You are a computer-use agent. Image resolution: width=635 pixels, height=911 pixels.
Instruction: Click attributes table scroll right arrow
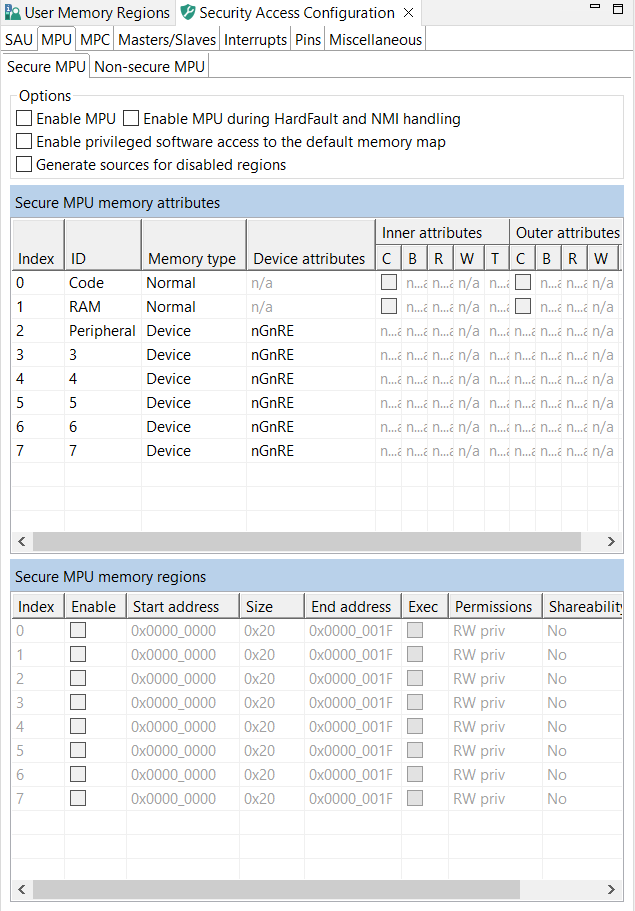coord(611,541)
